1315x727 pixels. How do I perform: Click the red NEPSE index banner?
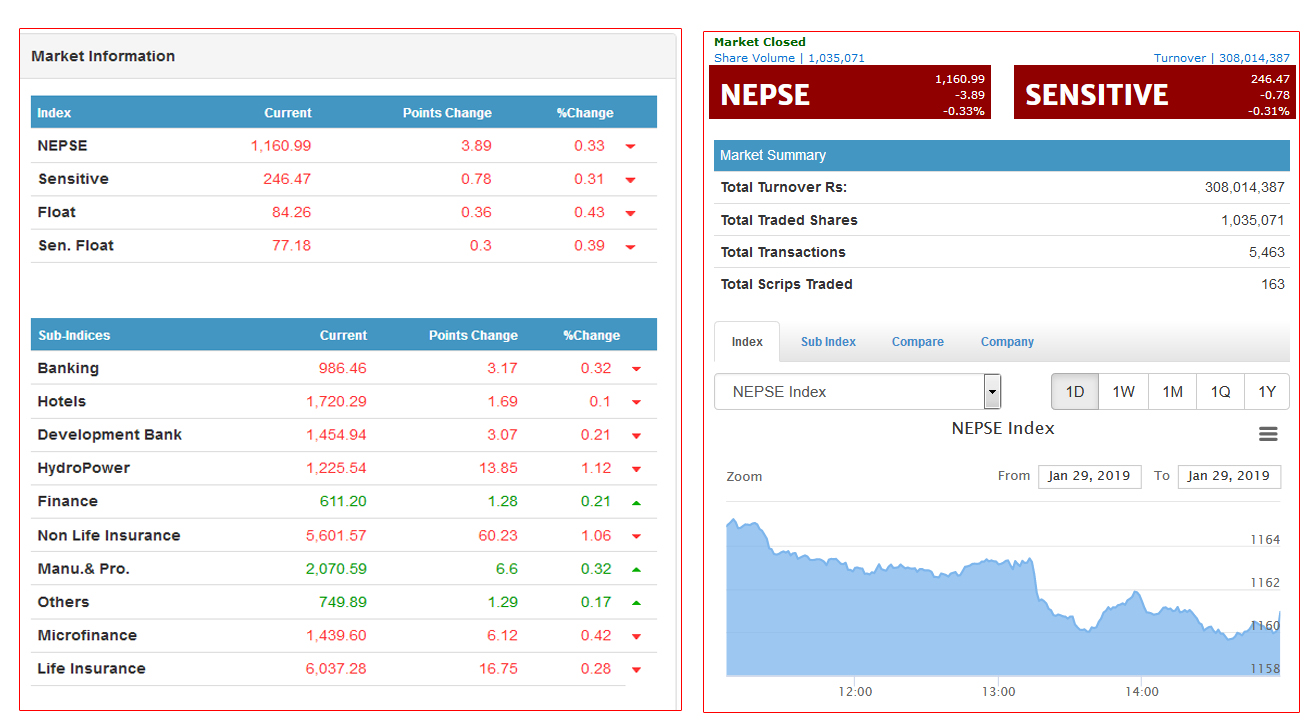(850, 93)
